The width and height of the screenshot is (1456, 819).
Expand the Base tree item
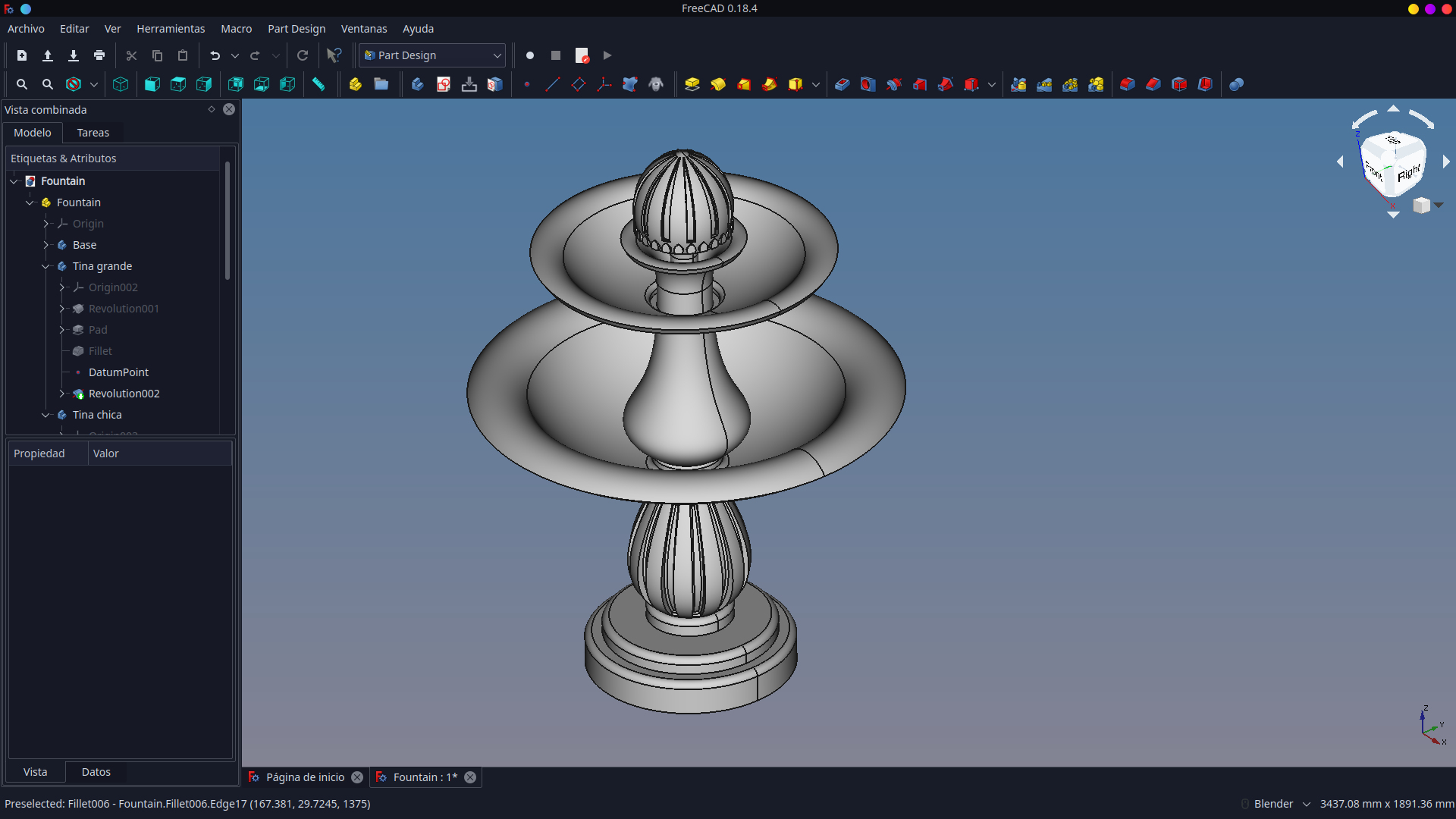[45, 245]
